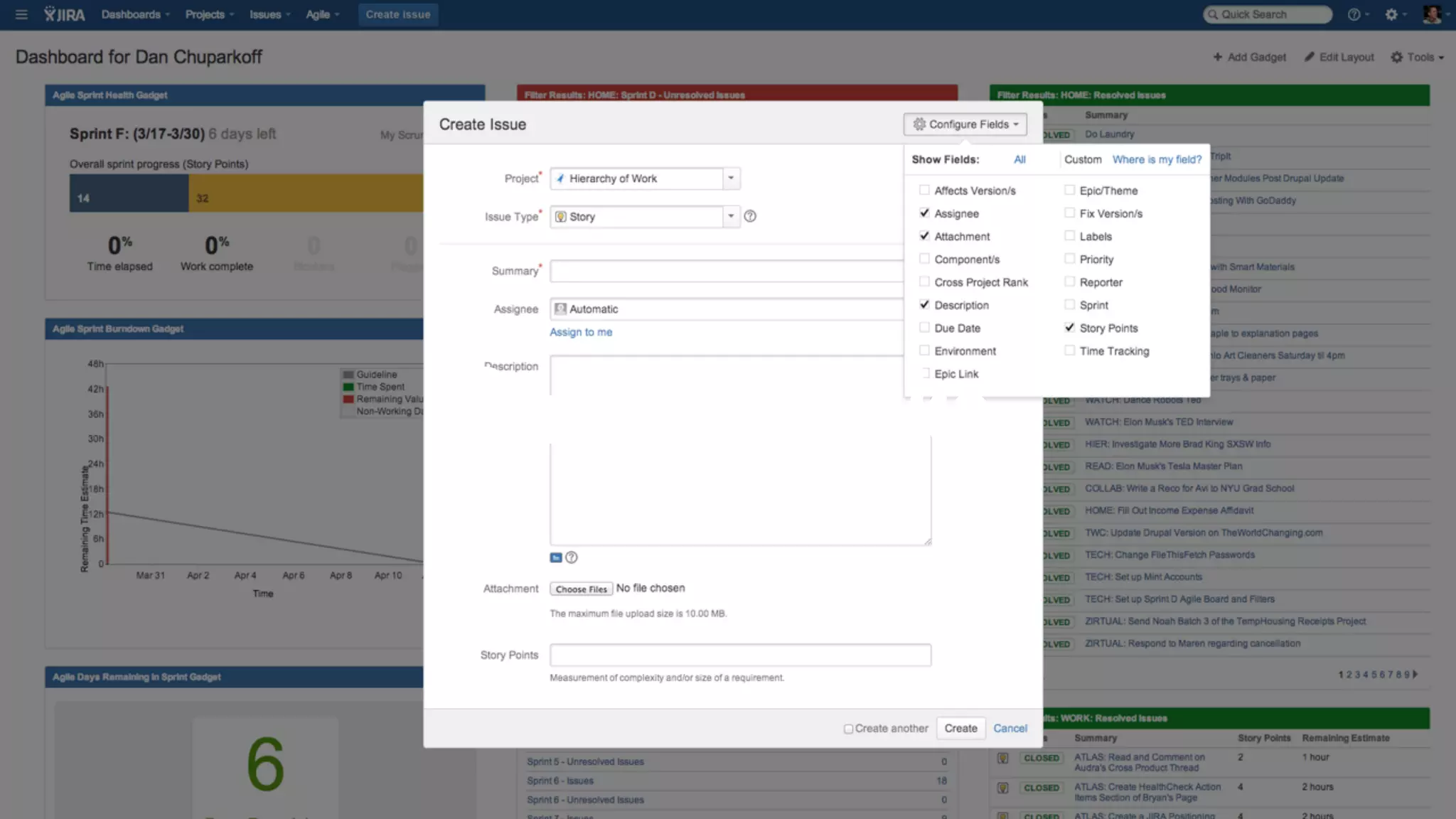Click the issue type help icon
The image size is (1456, 819).
tap(750, 216)
